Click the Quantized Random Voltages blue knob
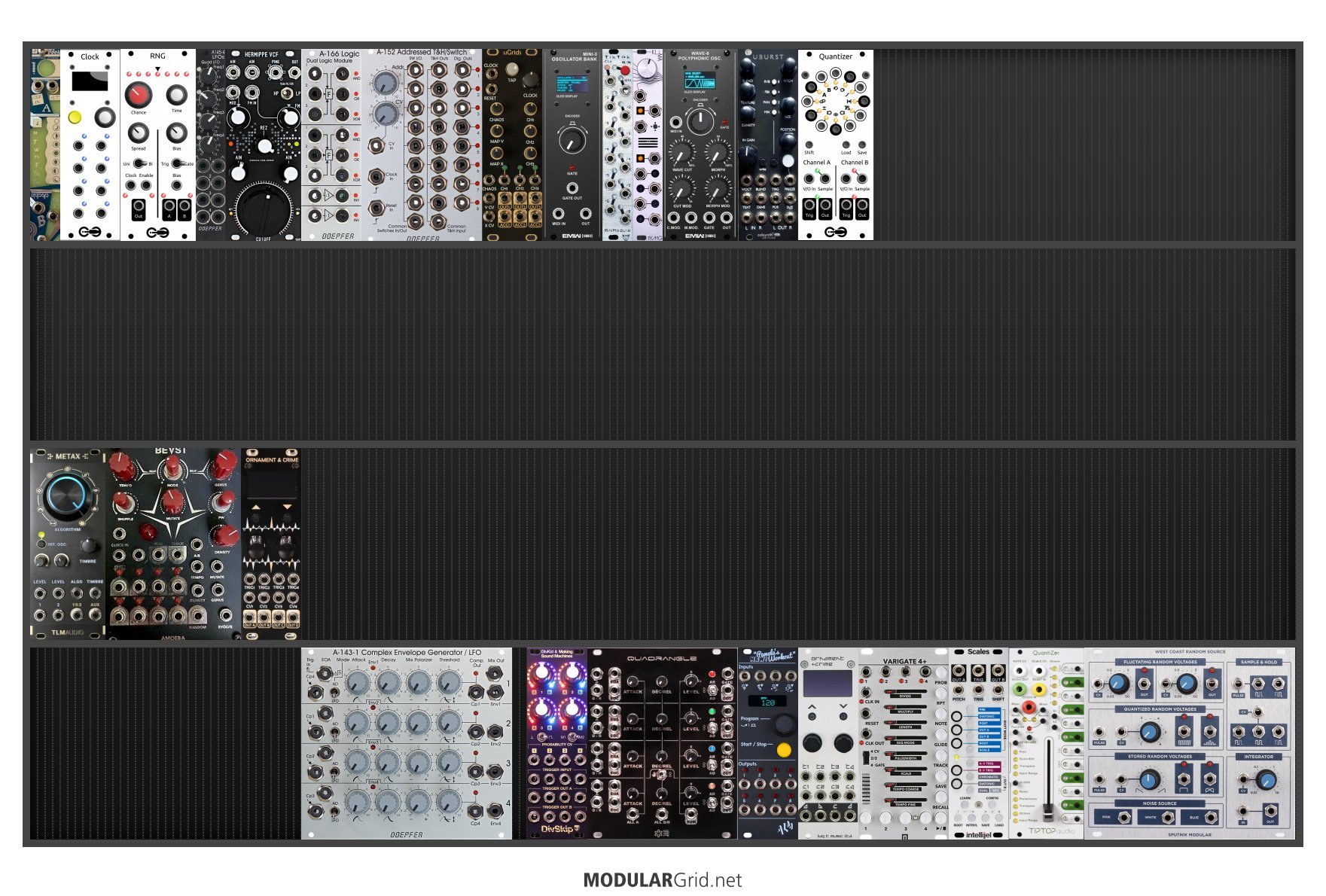1326x896 pixels. [1150, 732]
